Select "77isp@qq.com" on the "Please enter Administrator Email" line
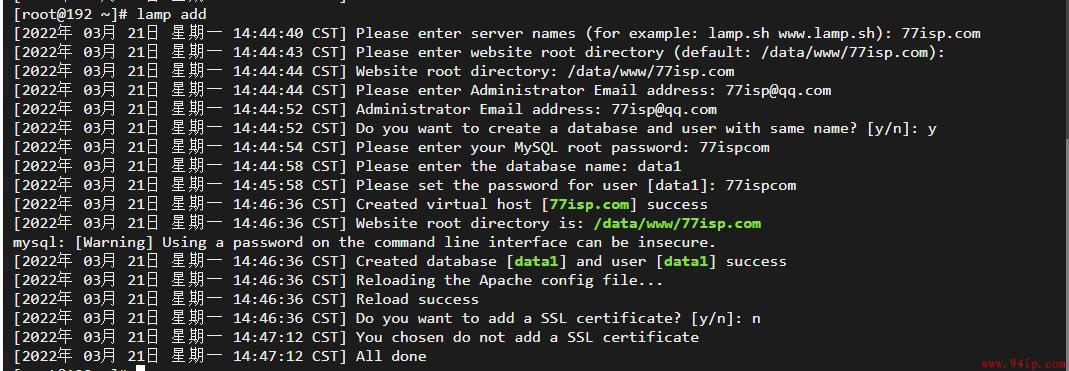This screenshot has height=371, width=1069. (778, 90)
